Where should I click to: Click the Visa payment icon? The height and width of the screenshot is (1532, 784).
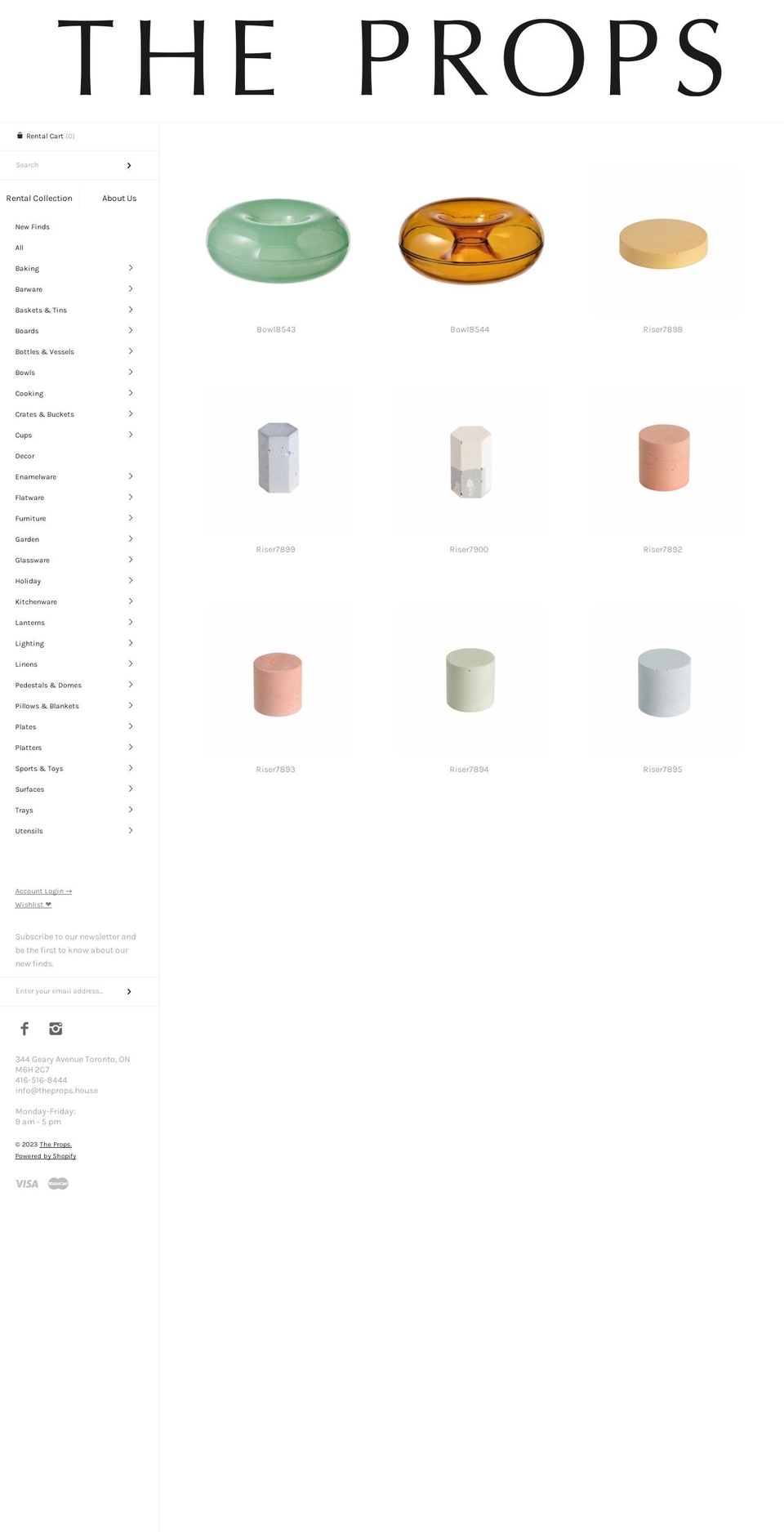click(27, 1183)
